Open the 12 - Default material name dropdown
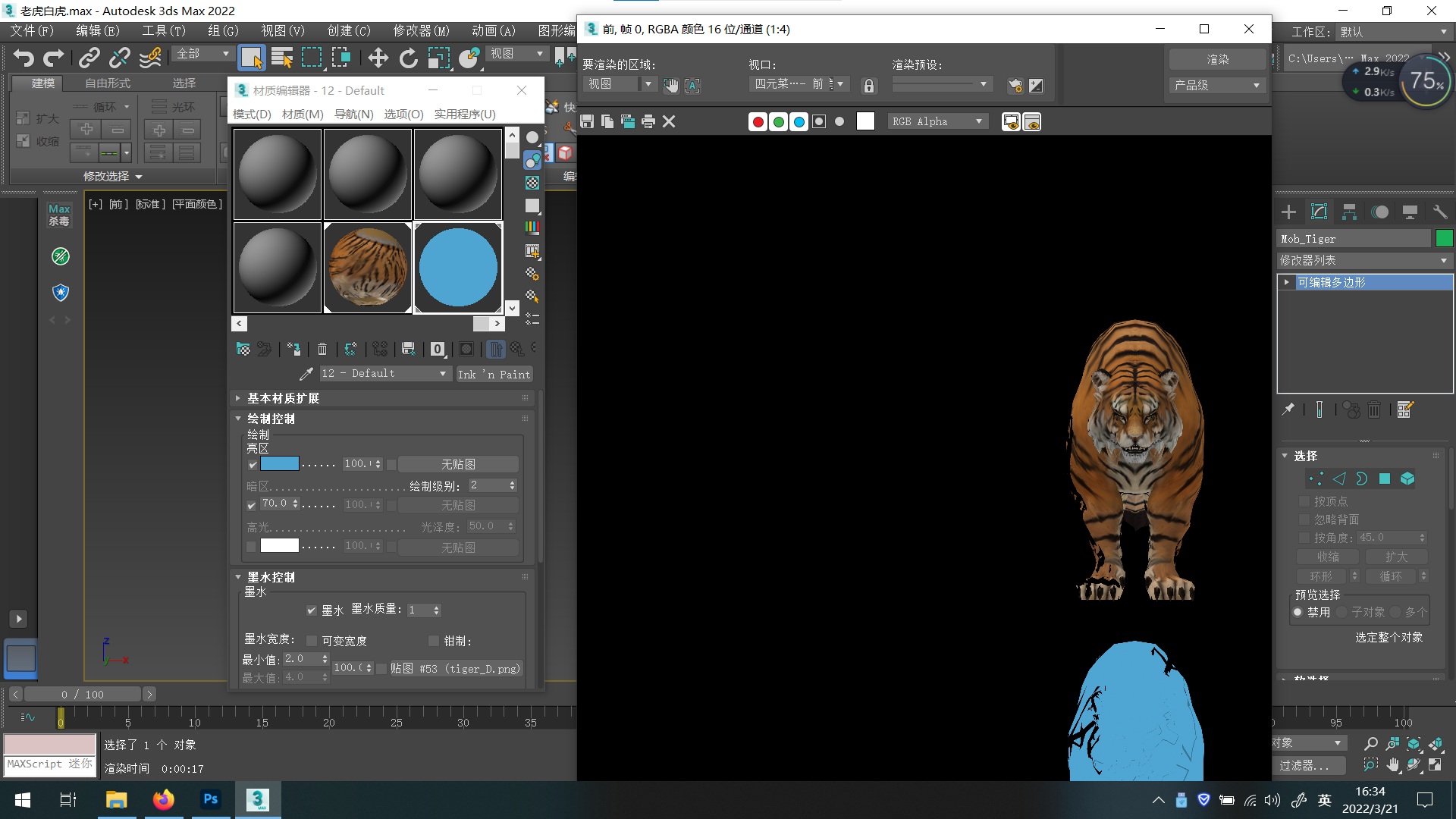The width and height of the screenshot is (1456, 819). click(x=384, y=374)
